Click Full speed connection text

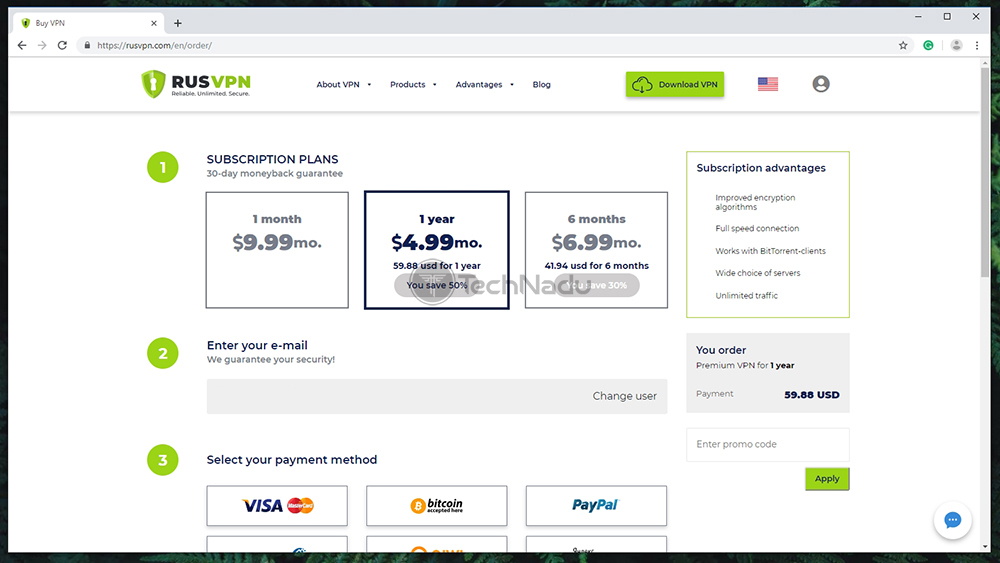(x=757, y=228)
